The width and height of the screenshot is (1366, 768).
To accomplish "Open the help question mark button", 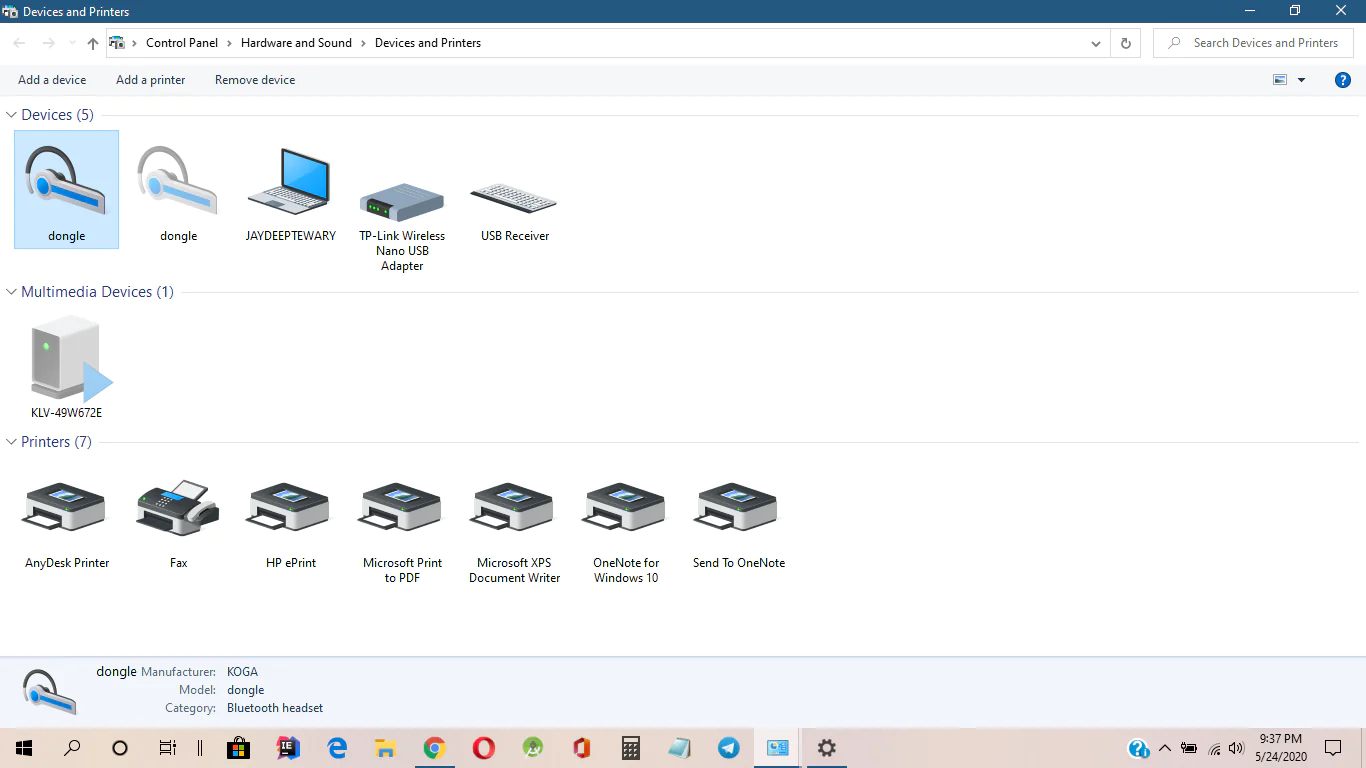I will (x=1343, y=80).
